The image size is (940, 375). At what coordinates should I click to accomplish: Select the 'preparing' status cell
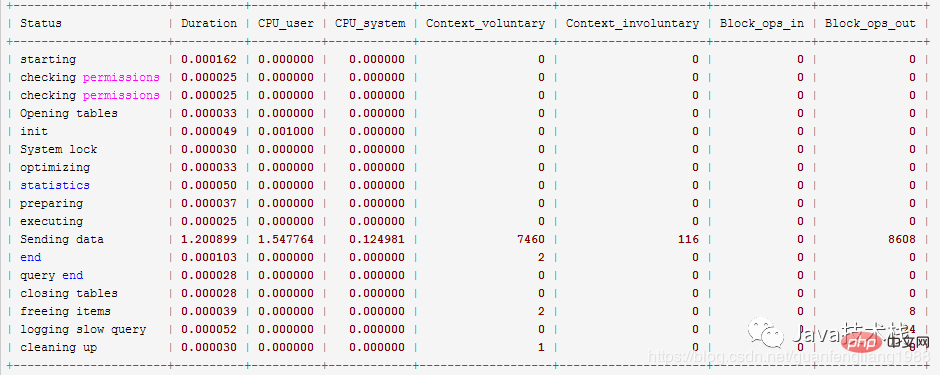[52, 203]
